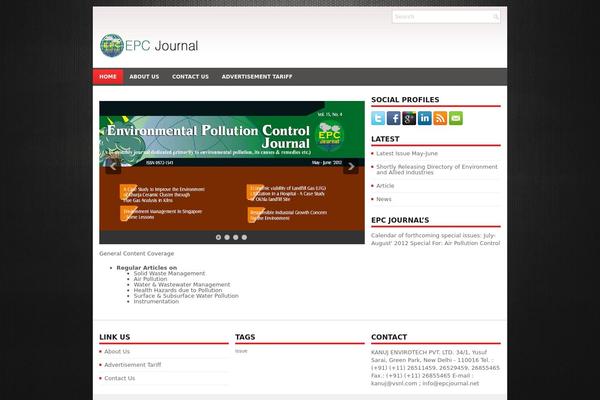
Task: Open the LinkedIn social profile icon
Action: click(425, 118)
